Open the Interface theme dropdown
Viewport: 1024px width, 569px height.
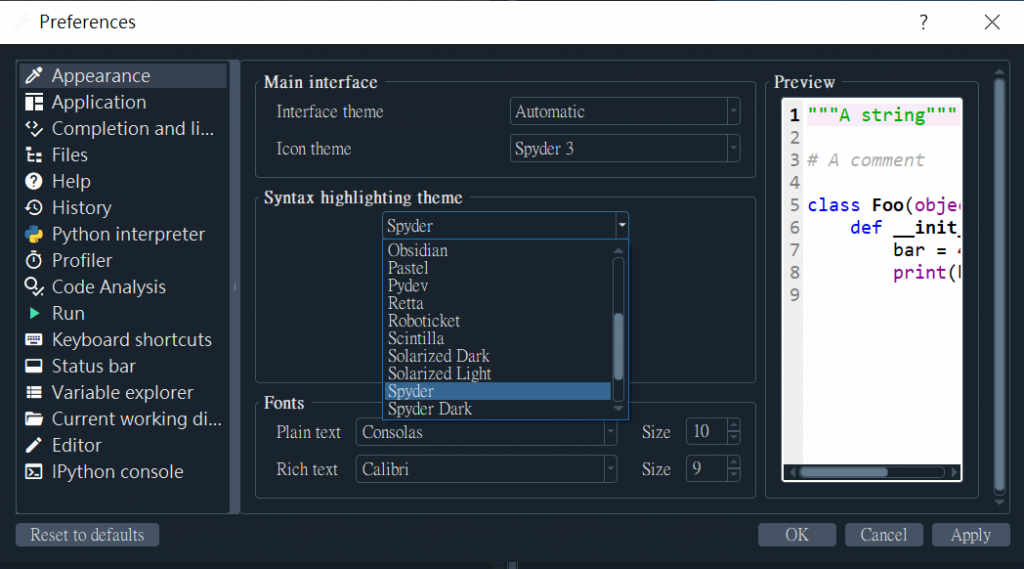(625, 111)
